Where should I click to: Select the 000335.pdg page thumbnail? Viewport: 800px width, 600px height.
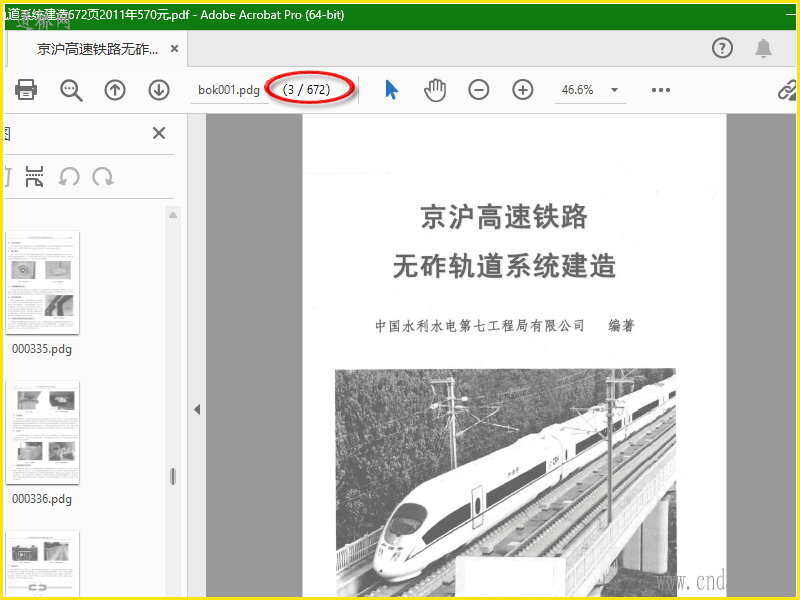[42, 283]
